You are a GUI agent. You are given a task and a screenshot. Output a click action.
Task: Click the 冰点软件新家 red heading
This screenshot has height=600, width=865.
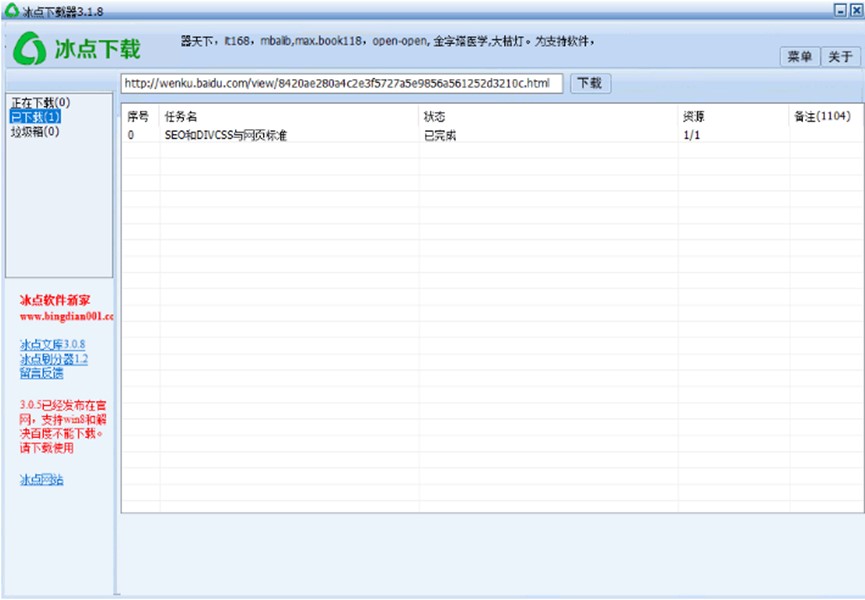click(55, 301)
